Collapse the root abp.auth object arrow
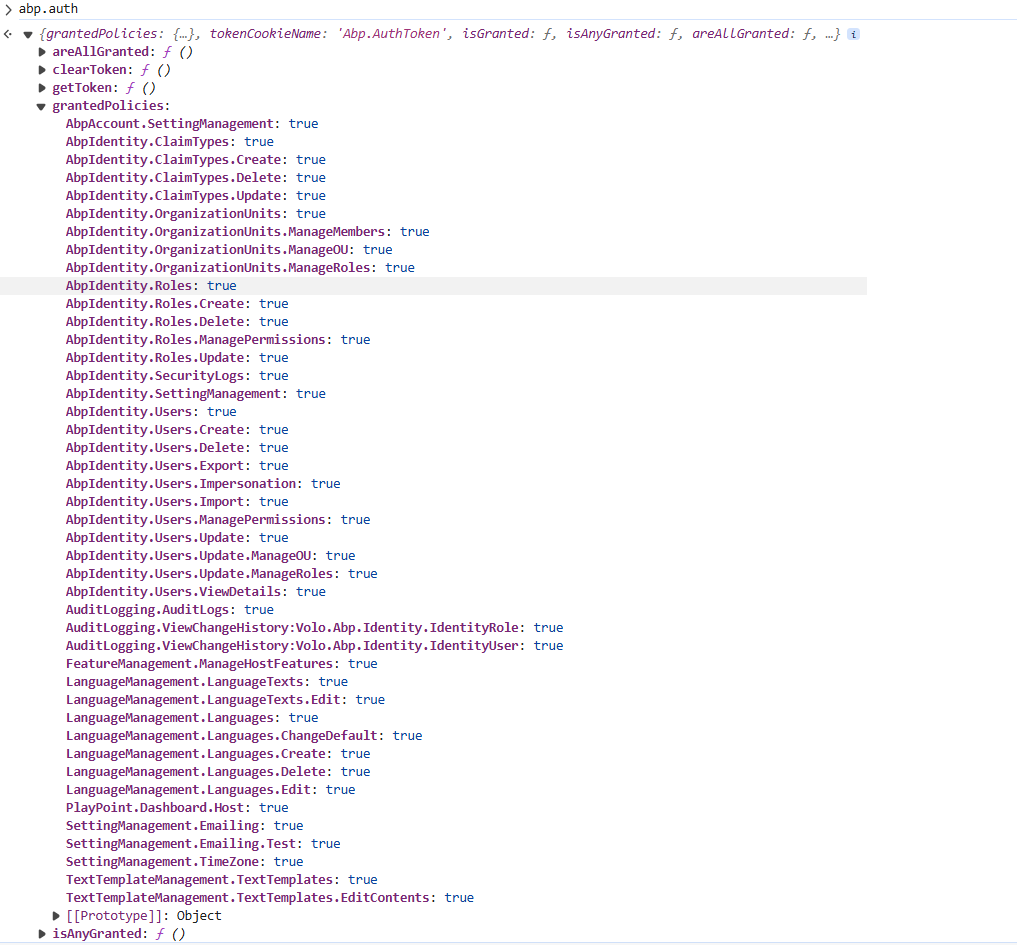 (x=28, y=34)
